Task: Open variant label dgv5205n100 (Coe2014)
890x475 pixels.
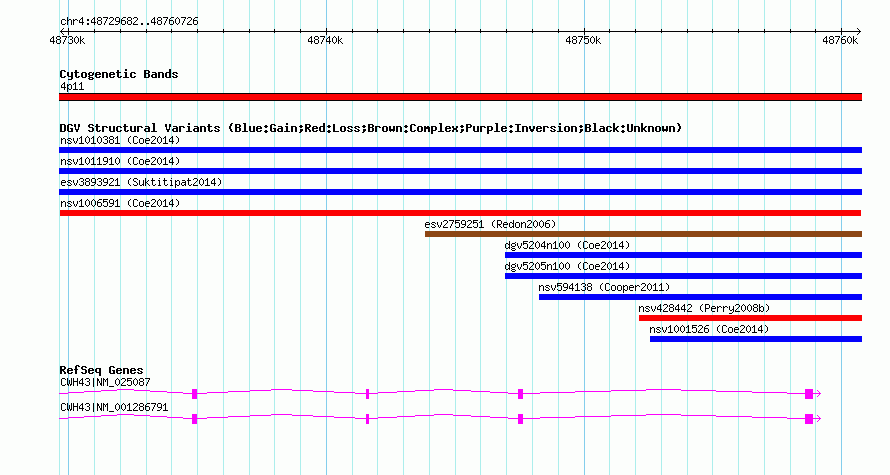Action: pos(567,266)
